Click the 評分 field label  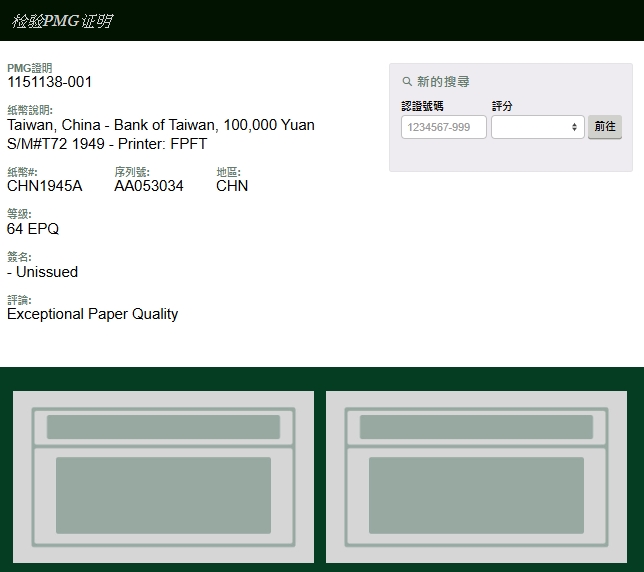[x=502, y=106]
